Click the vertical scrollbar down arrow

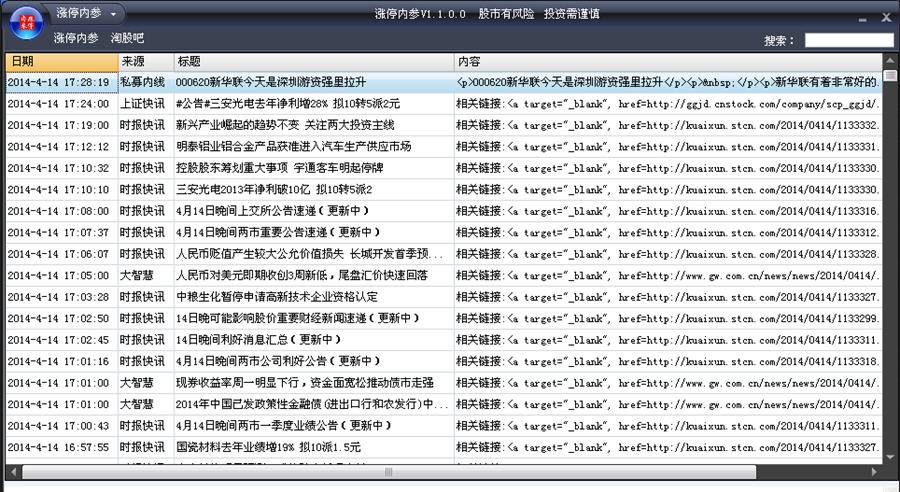[890, 458]
